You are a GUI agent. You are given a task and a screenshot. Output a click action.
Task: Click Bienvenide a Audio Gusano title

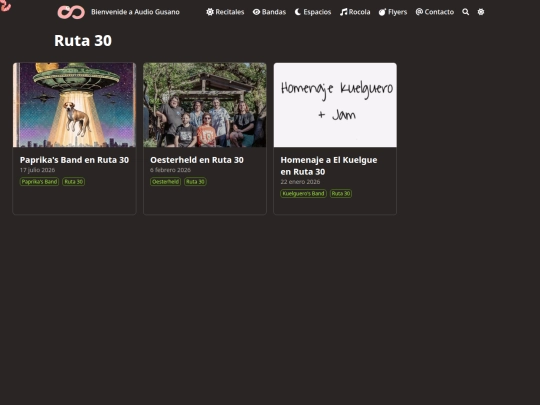click(x=135, y=12)
